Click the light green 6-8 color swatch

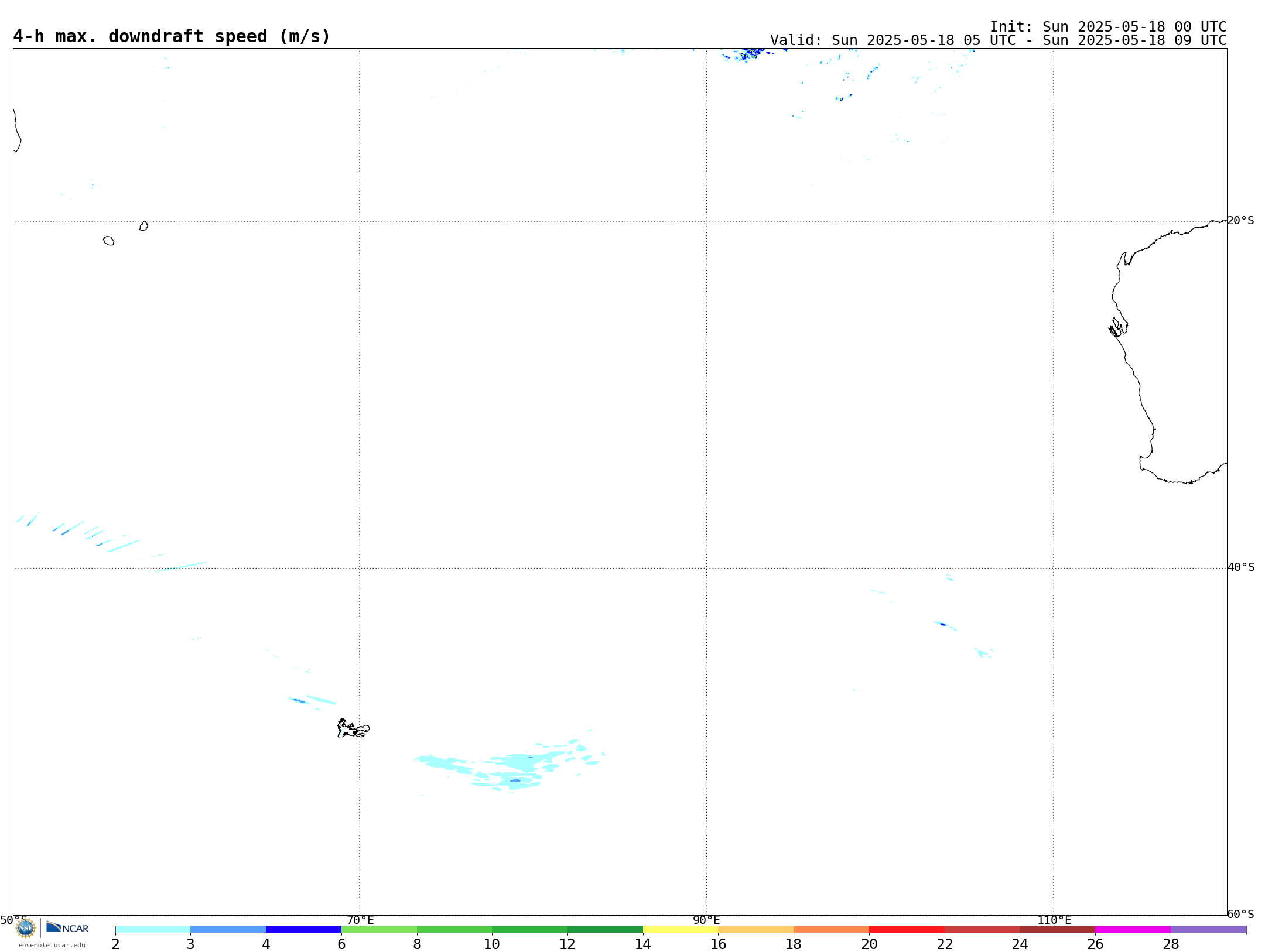(x=379, y=930)
